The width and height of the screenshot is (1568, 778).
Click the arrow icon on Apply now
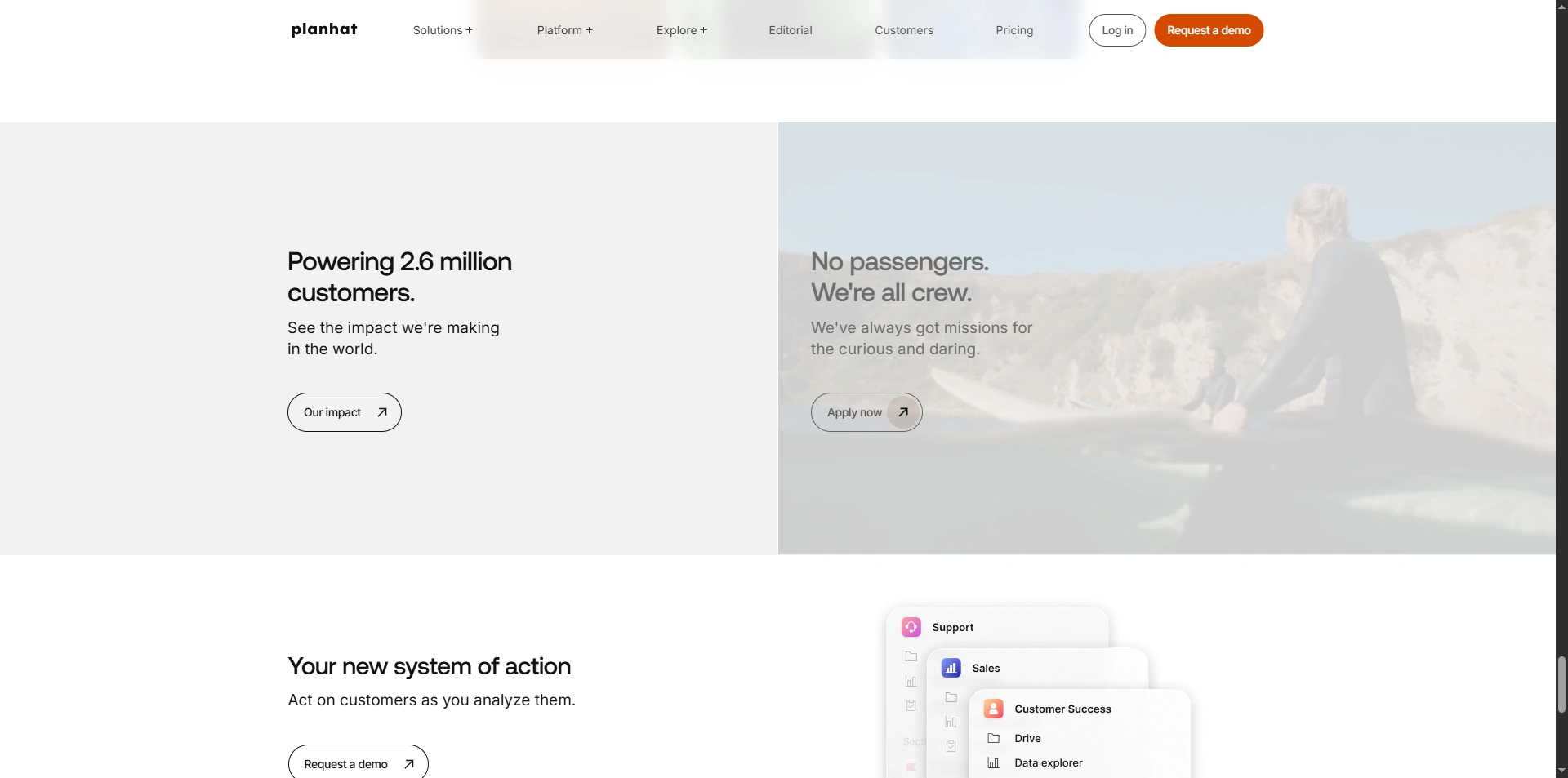point(903,412)
